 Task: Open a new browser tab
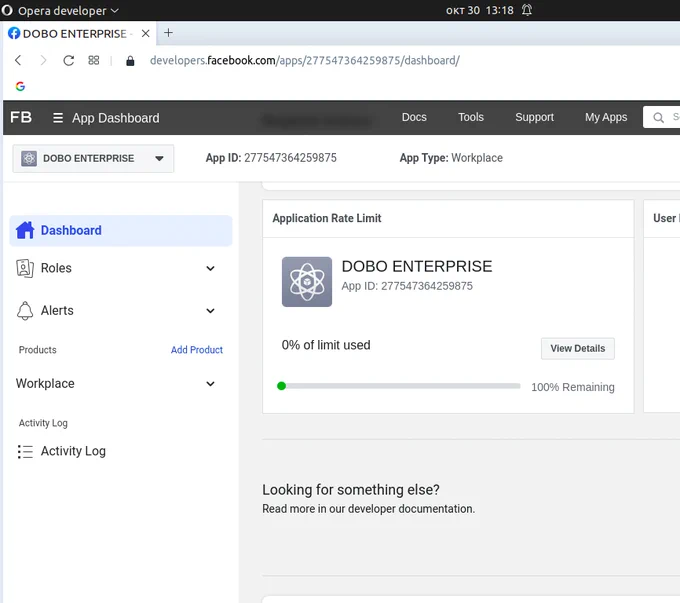pos(168,33)
